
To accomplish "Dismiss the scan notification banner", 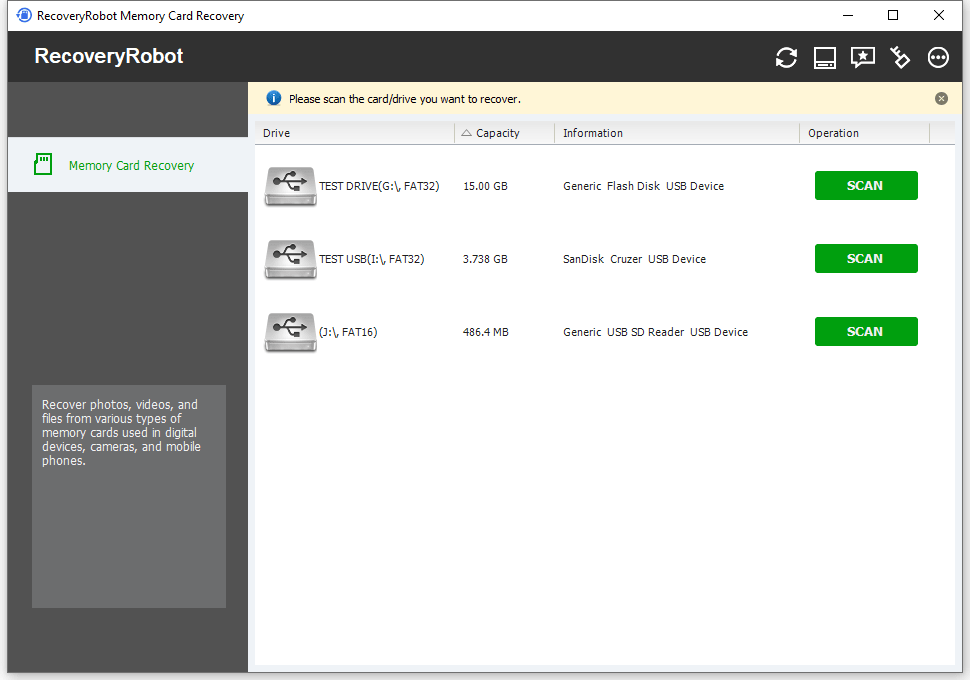I will pyautogui.click(x=941, y=98).
